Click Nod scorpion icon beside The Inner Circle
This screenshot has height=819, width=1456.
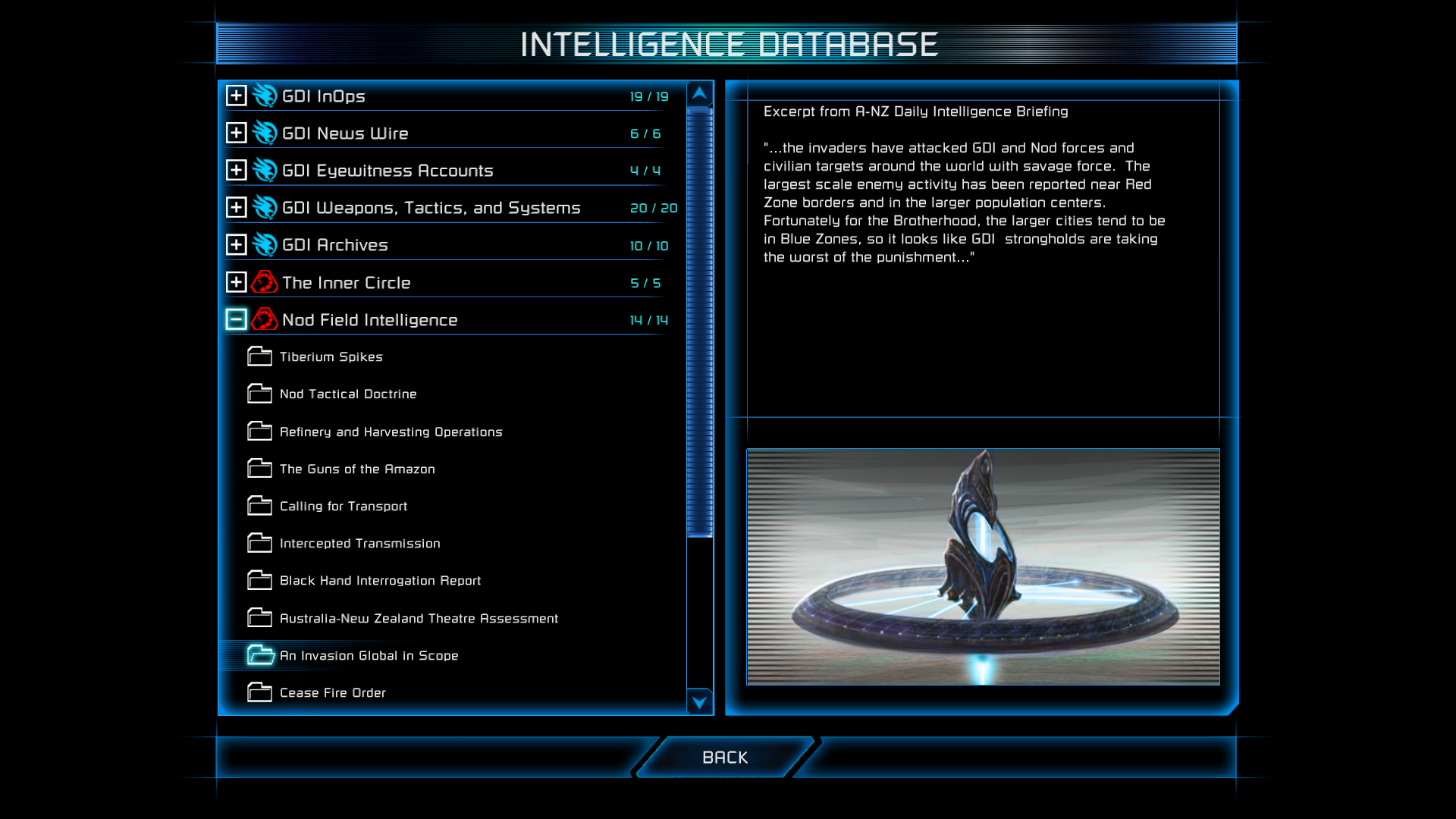[x=265, y=282]
